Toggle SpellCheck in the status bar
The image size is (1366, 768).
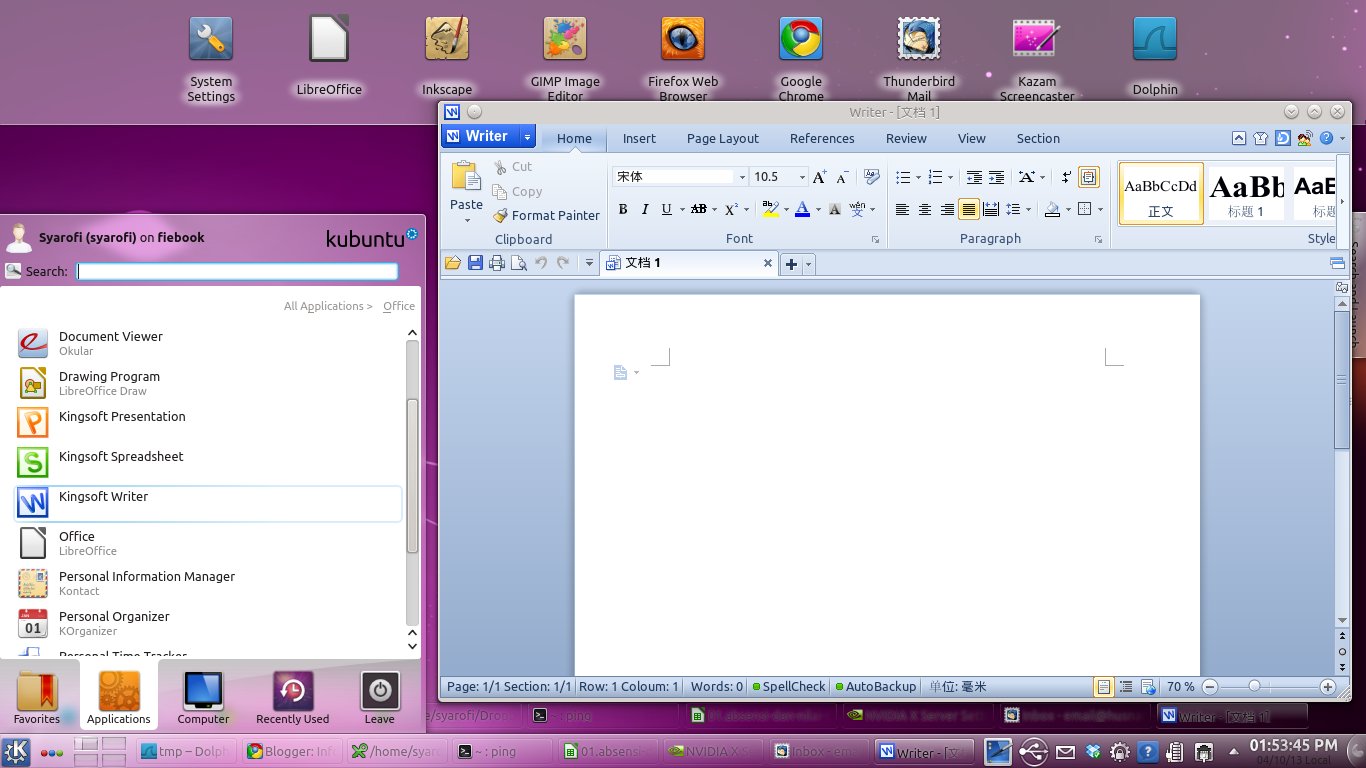pos(789,686)
